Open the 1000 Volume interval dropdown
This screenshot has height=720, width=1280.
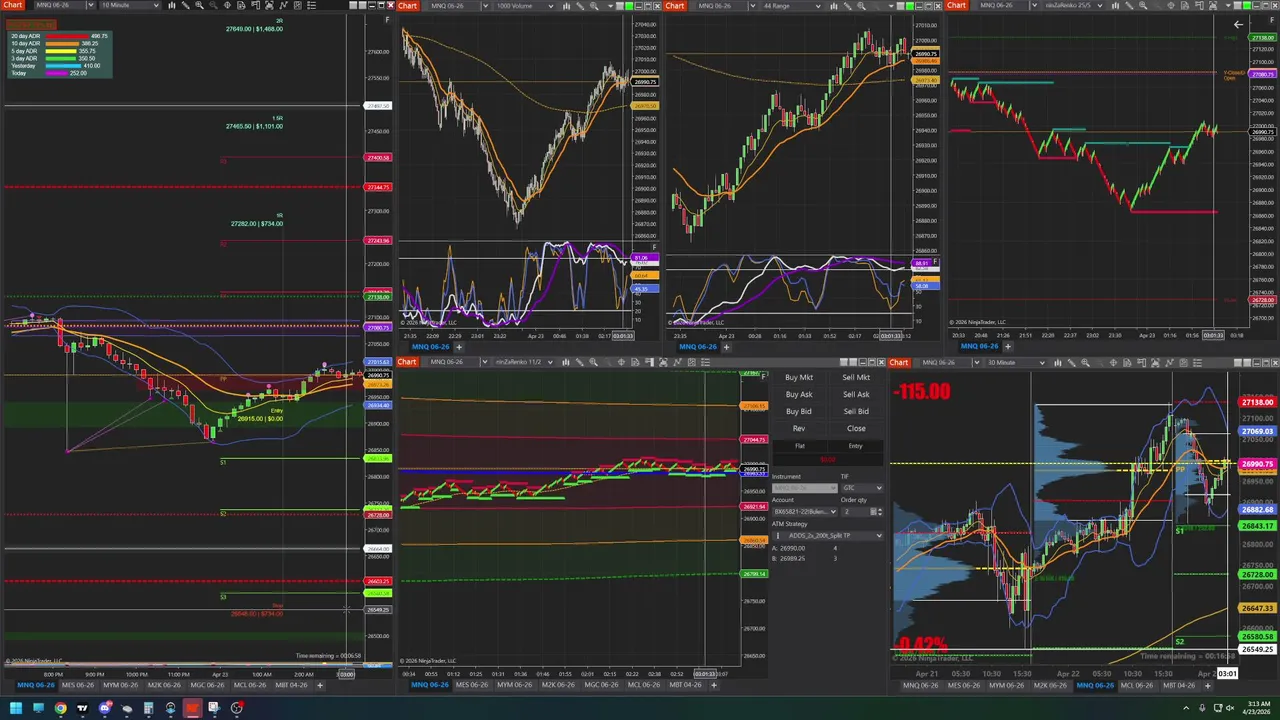point(525,6)
